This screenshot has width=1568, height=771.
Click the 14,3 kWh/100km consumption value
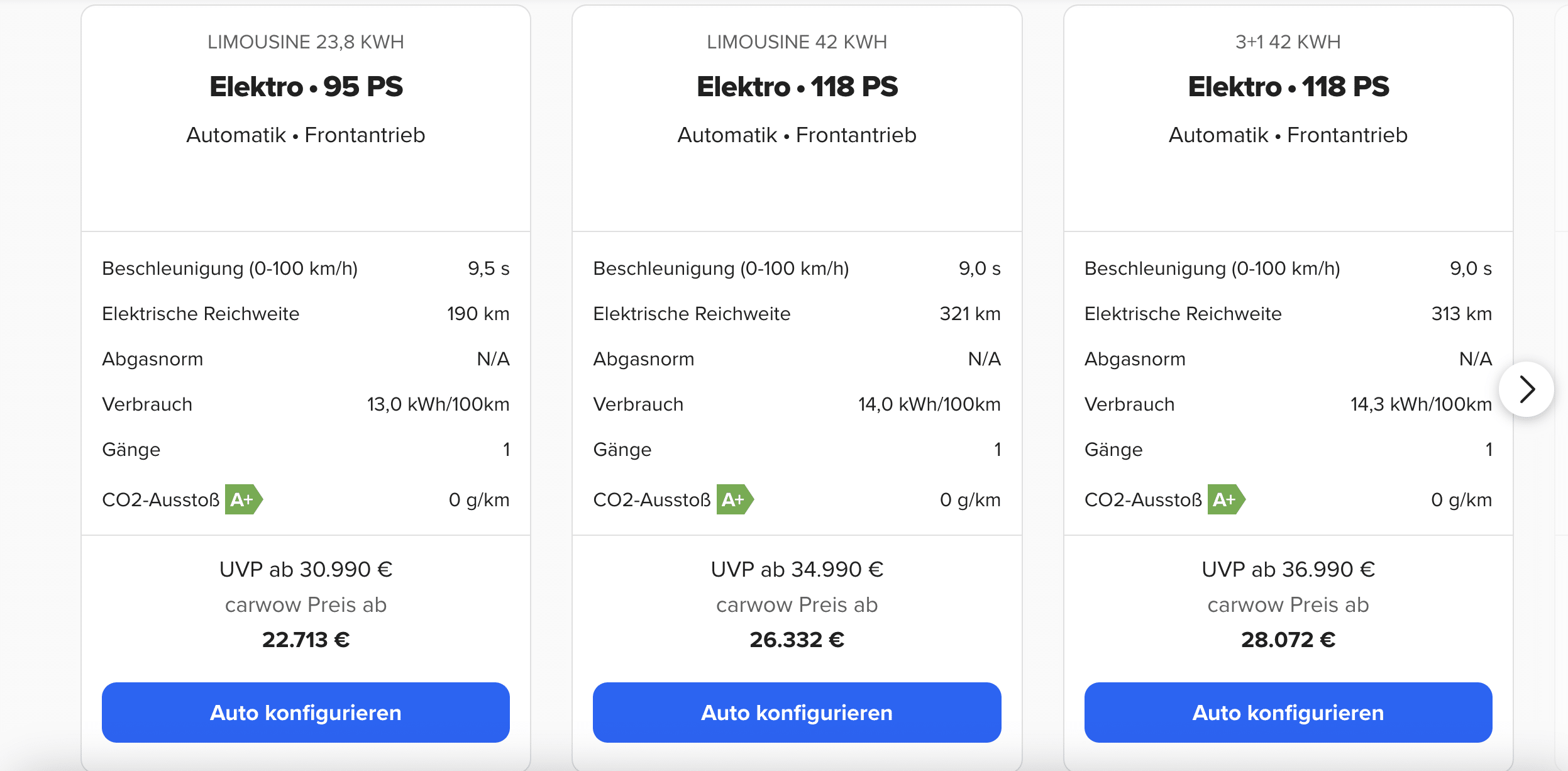[x=1421, y=404]
